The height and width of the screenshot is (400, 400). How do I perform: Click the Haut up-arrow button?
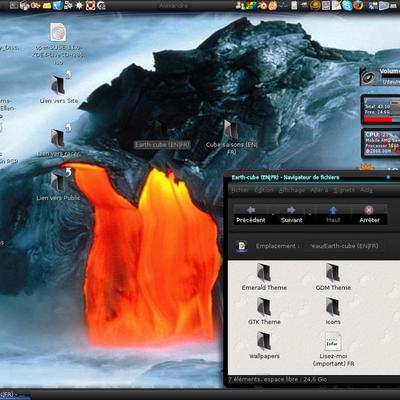click(x=333, y=215)
